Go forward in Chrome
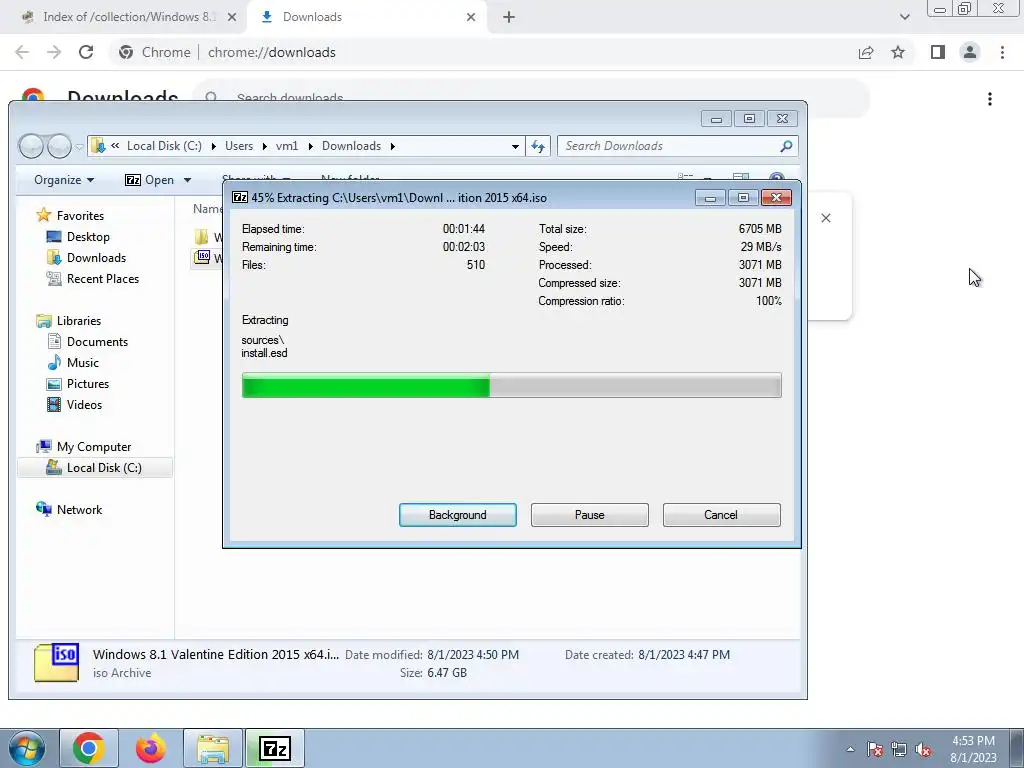1024x768 pixels. coord(54,52)
